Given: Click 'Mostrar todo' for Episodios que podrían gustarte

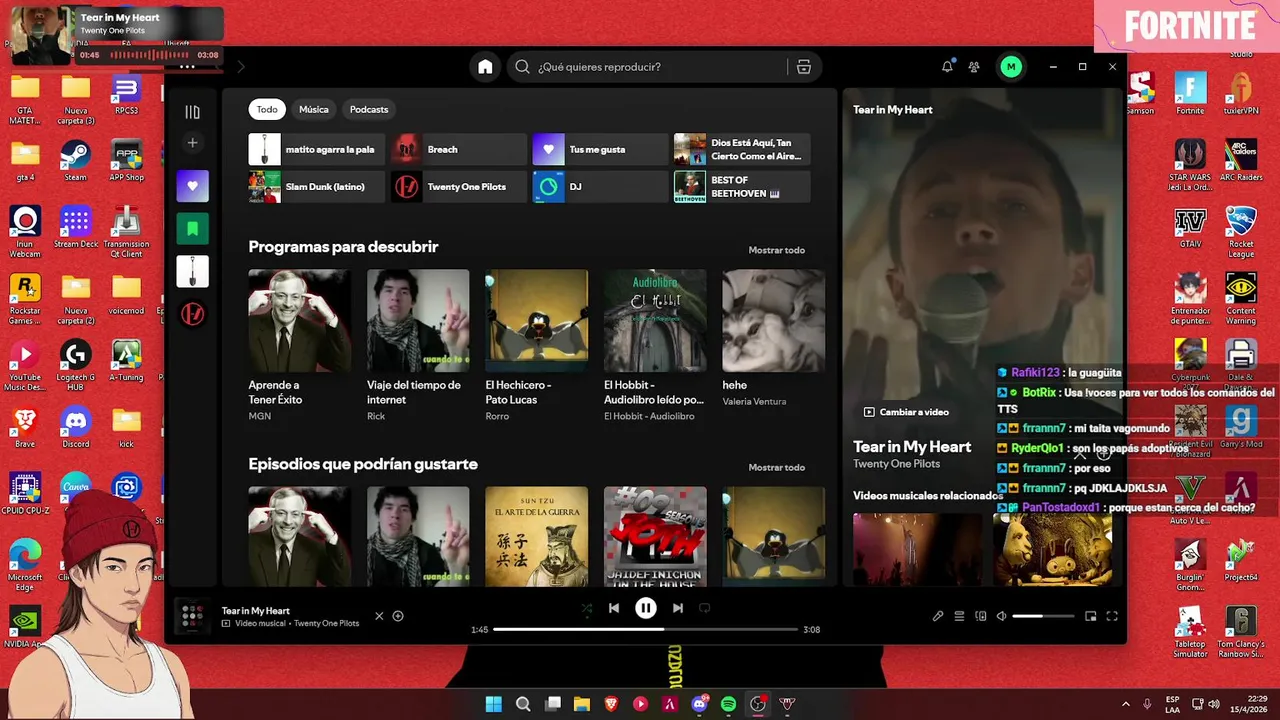Looking at the screenshot, I should pos(777,467).
